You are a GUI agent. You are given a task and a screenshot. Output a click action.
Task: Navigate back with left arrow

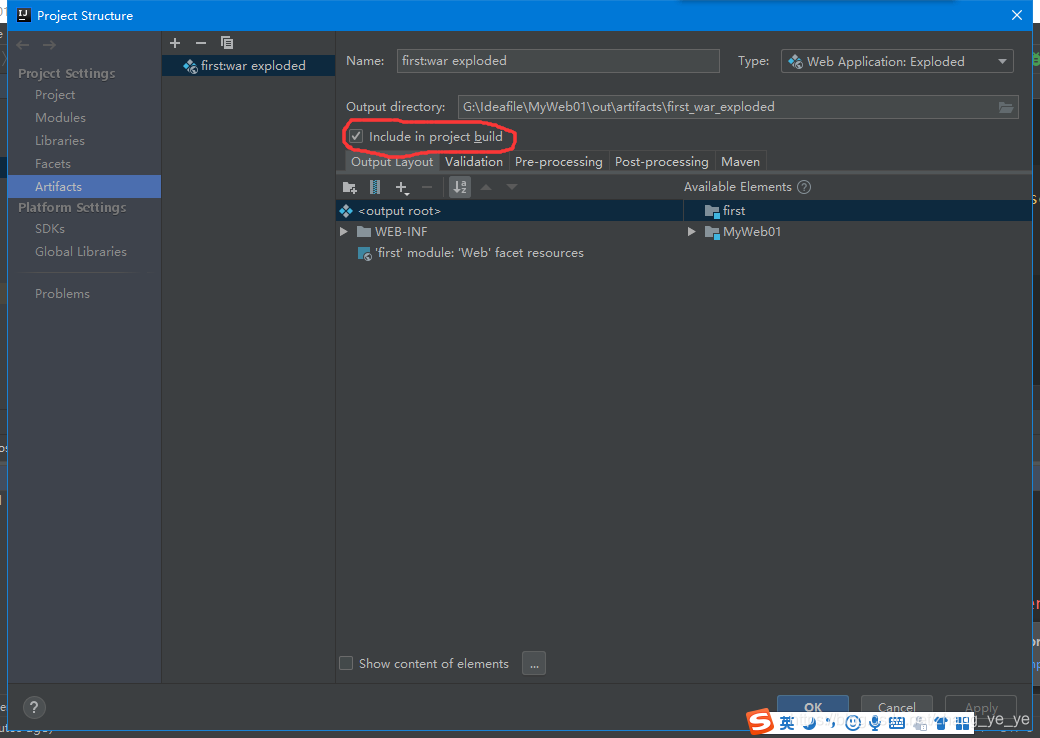pyautogui.click(x=23, y=44)
